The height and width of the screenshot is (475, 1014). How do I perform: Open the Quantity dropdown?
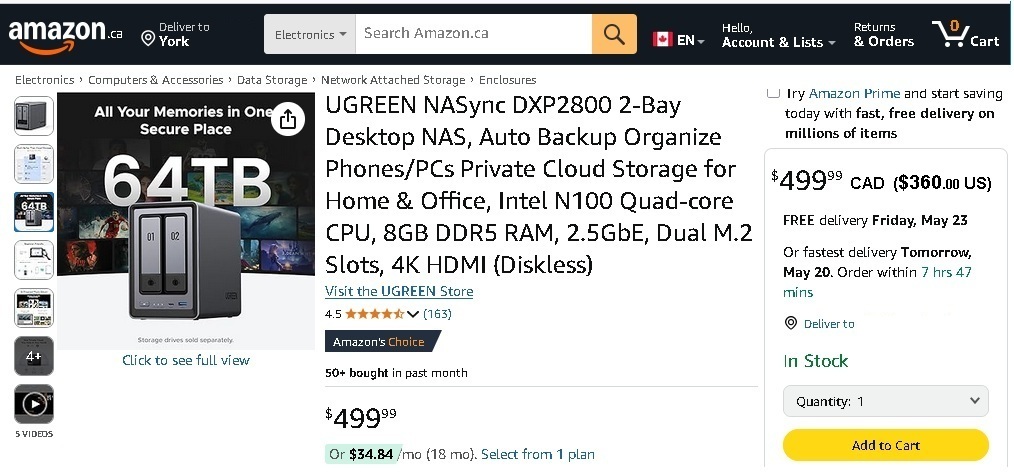click(x=885, y=401)
